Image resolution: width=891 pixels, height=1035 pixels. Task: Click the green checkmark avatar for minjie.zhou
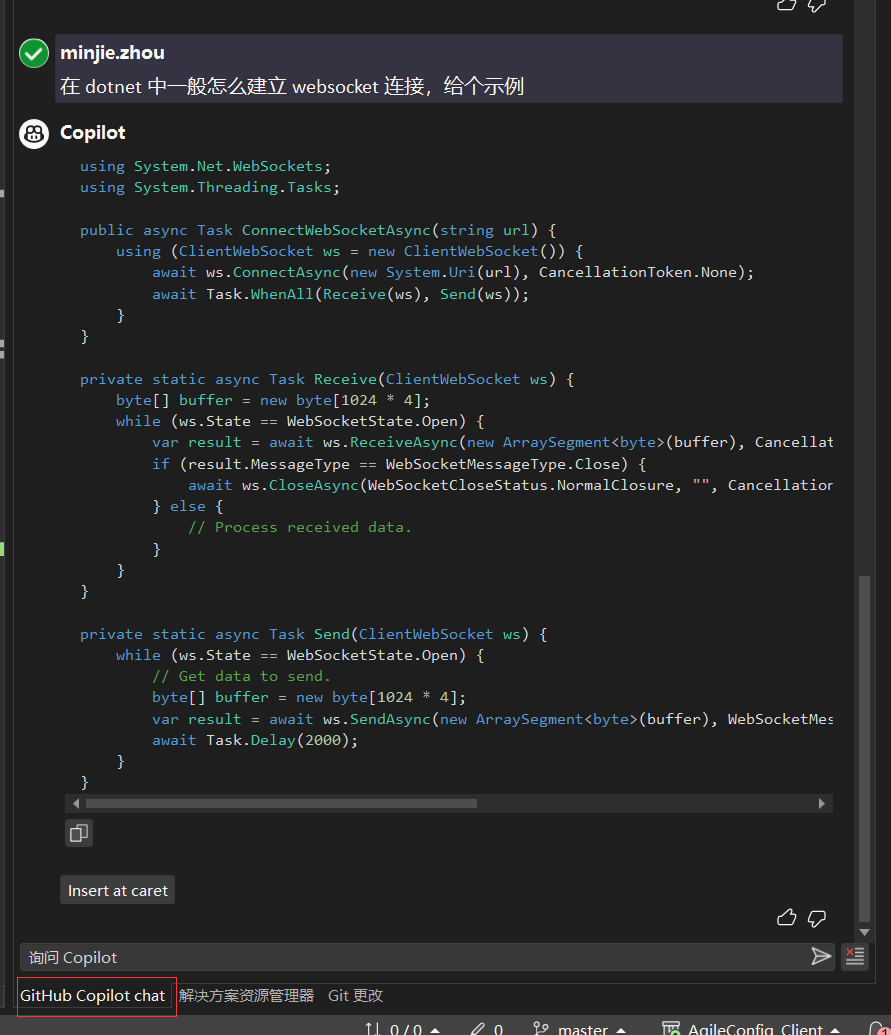click(x=33, y=53)
